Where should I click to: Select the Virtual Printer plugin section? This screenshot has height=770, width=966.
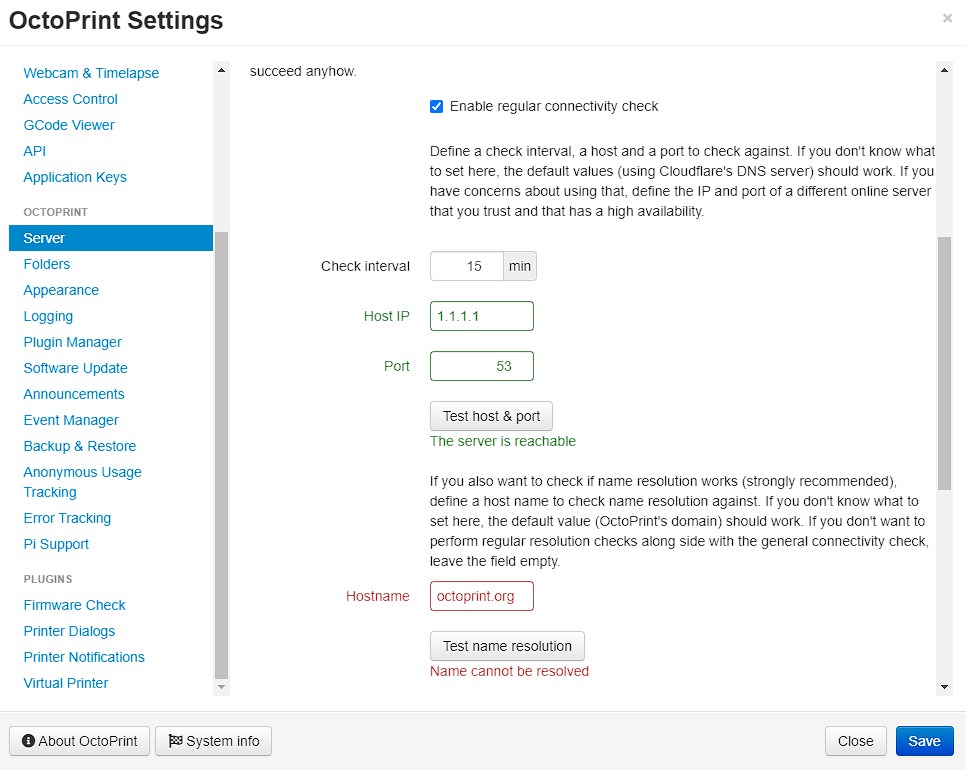[x=65, y=683]
